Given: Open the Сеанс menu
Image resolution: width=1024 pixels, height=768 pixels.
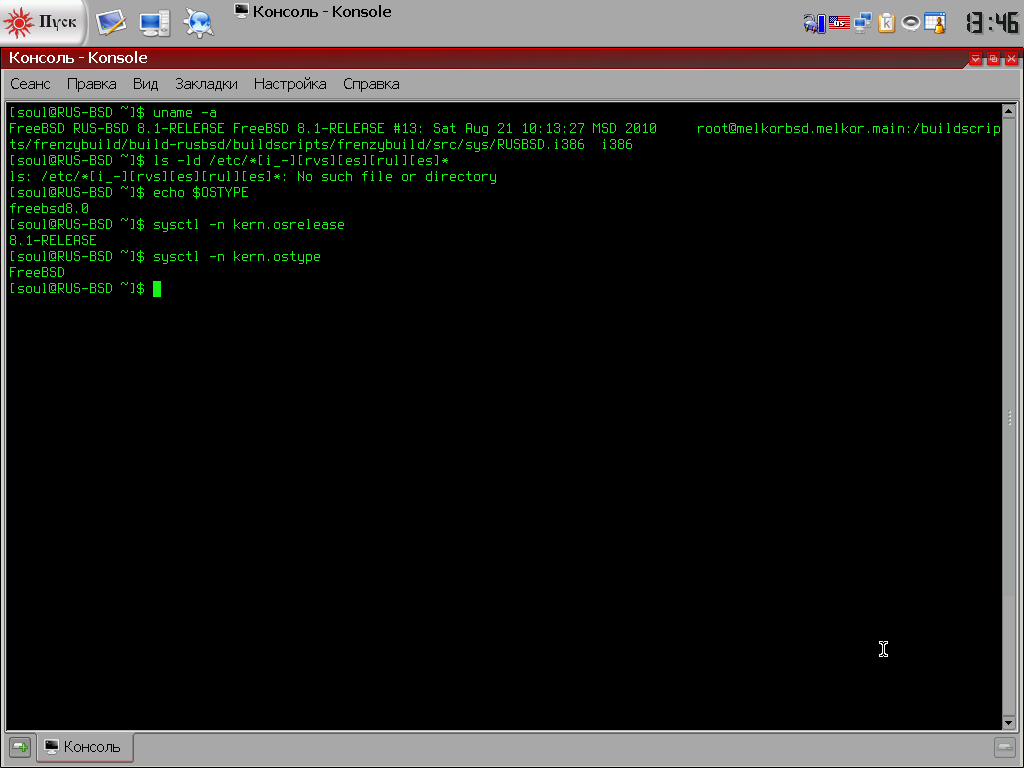Looking at the screenshot, I should (30, 84).
